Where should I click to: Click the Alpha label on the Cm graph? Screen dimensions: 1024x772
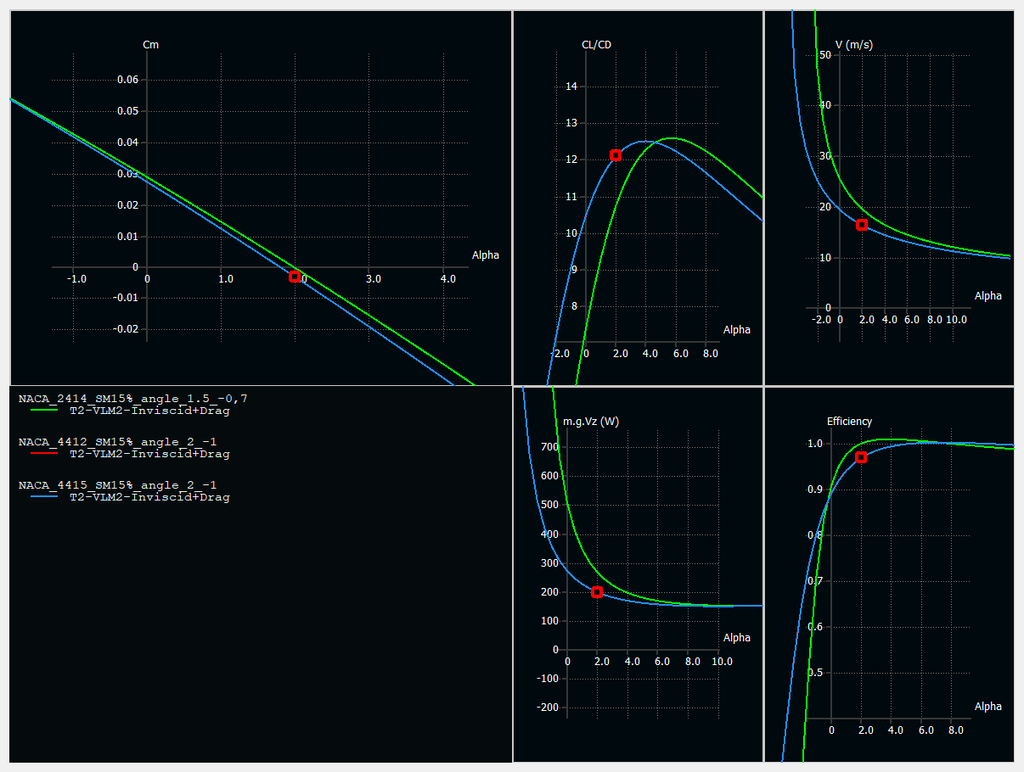pyautogui.click(x=485, y=255)
